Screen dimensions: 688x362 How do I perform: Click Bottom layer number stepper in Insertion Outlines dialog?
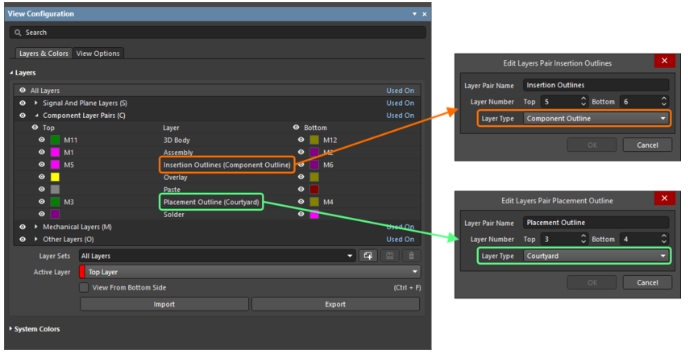coord(664,101)
